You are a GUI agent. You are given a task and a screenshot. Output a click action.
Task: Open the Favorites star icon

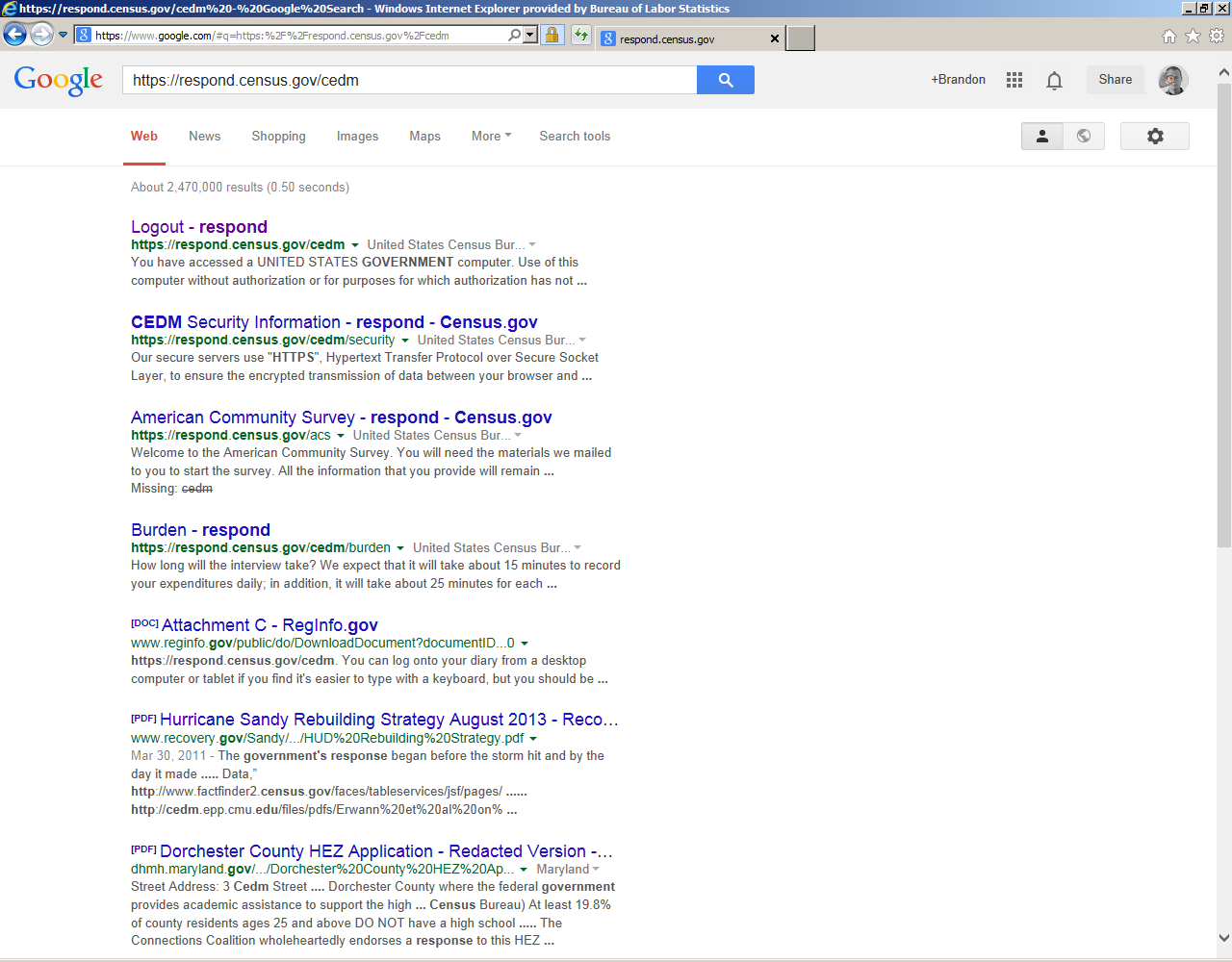(1193, 36)
